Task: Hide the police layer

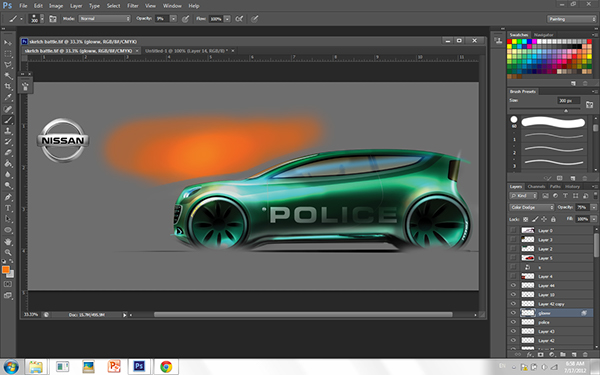Action: [513, 322]
